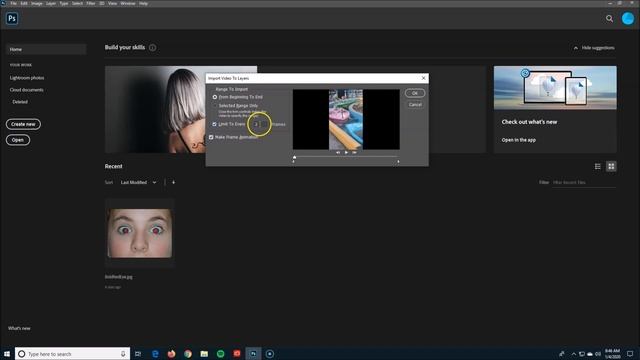Click Cancel in Import Video dialog
Screen dimensions: 640x360
pos(415,104)
